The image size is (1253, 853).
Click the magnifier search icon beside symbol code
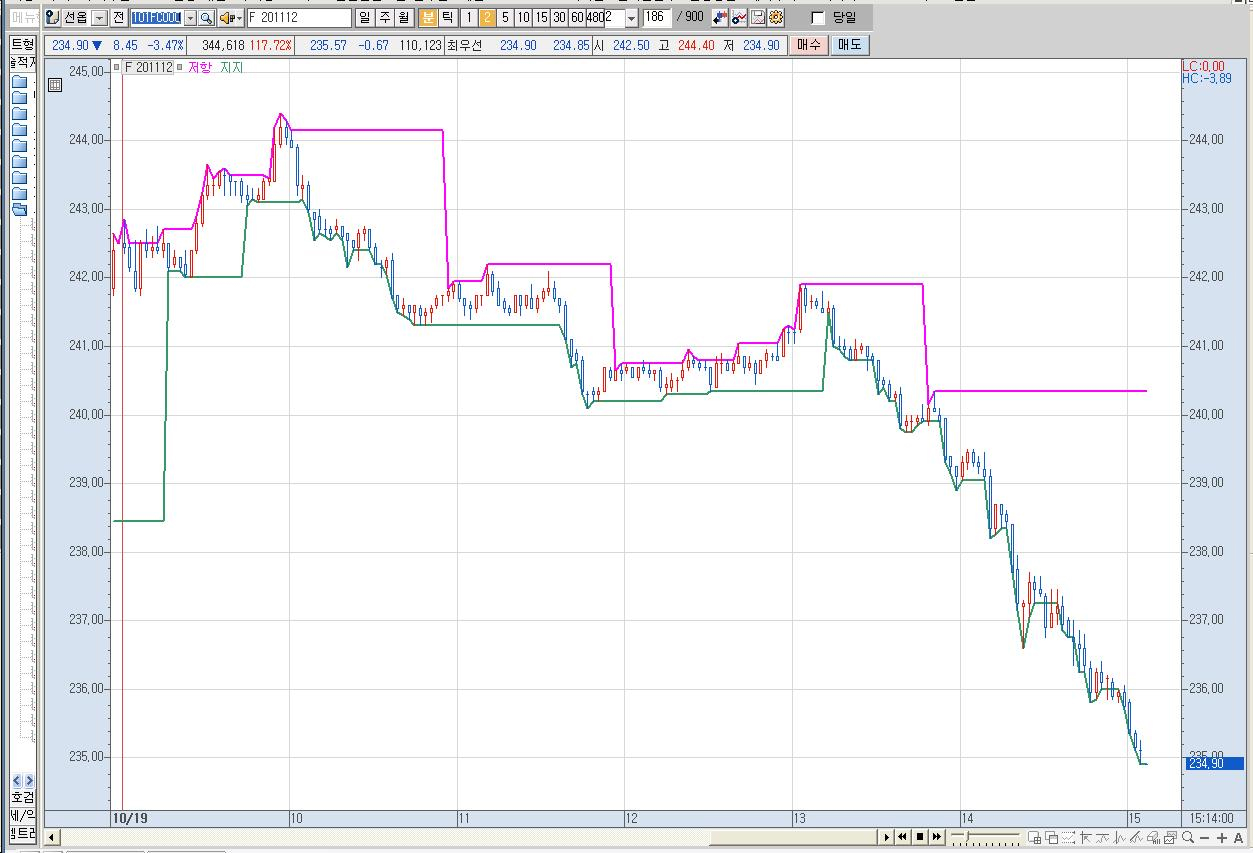(x=206, y=18)
